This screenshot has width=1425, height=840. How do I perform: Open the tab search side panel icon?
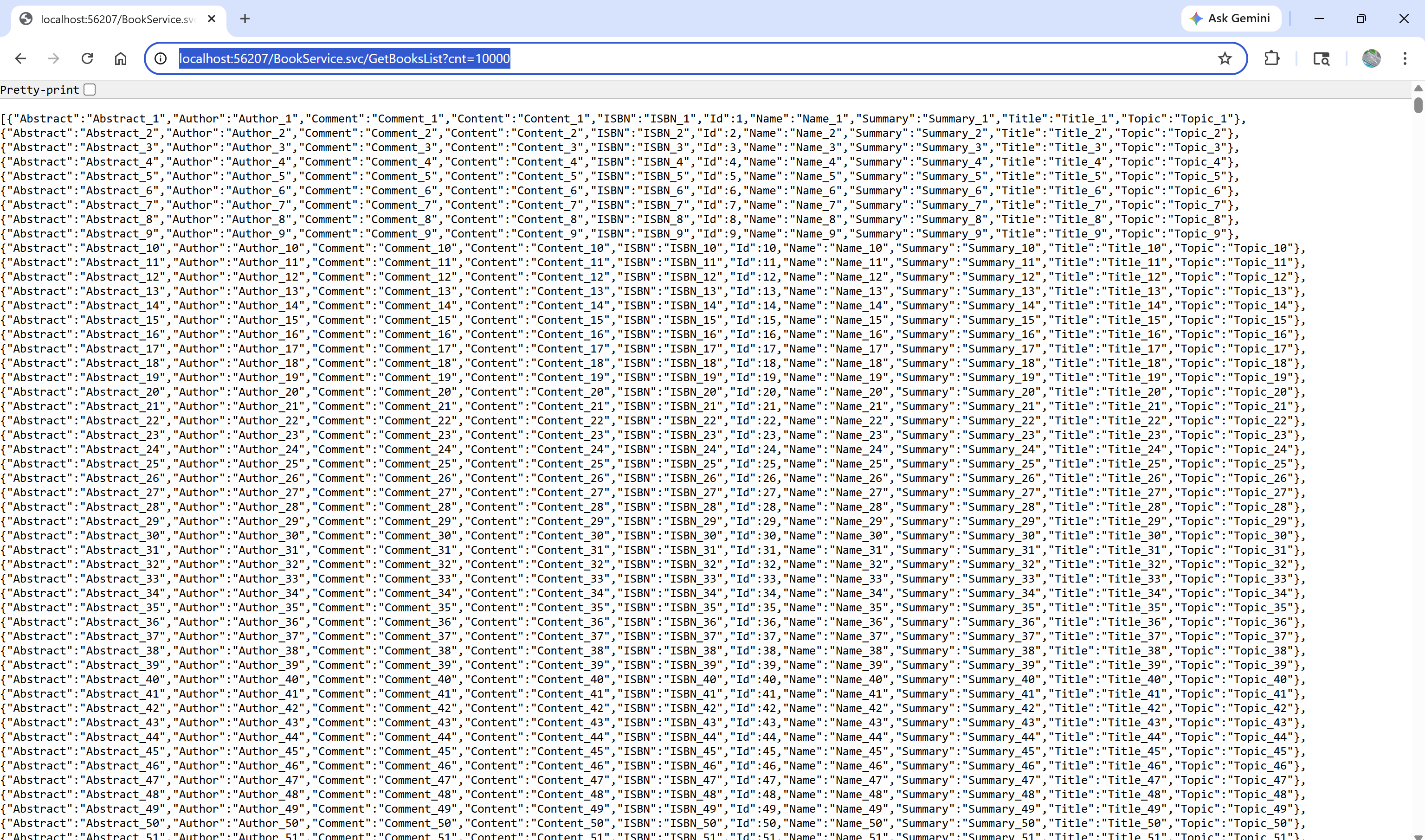[x=1321, y=58]
